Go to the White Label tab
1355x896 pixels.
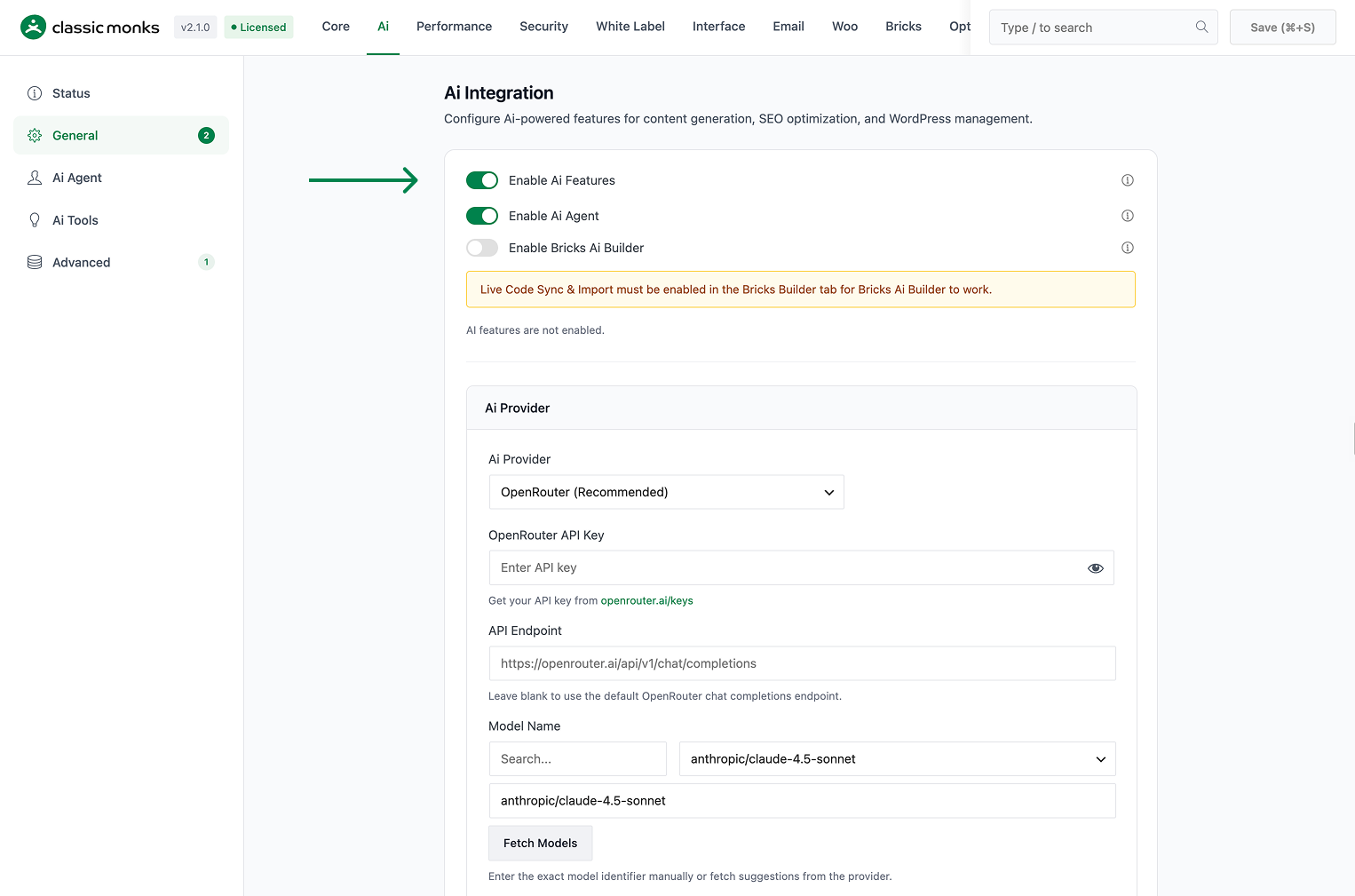630,27
